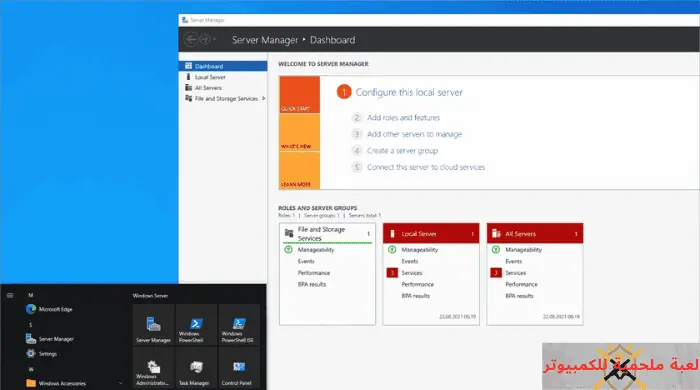The height and width of the screenshot is (390, 700).
Task: Click the red services alert badge in Local Server
Action: 392,273
